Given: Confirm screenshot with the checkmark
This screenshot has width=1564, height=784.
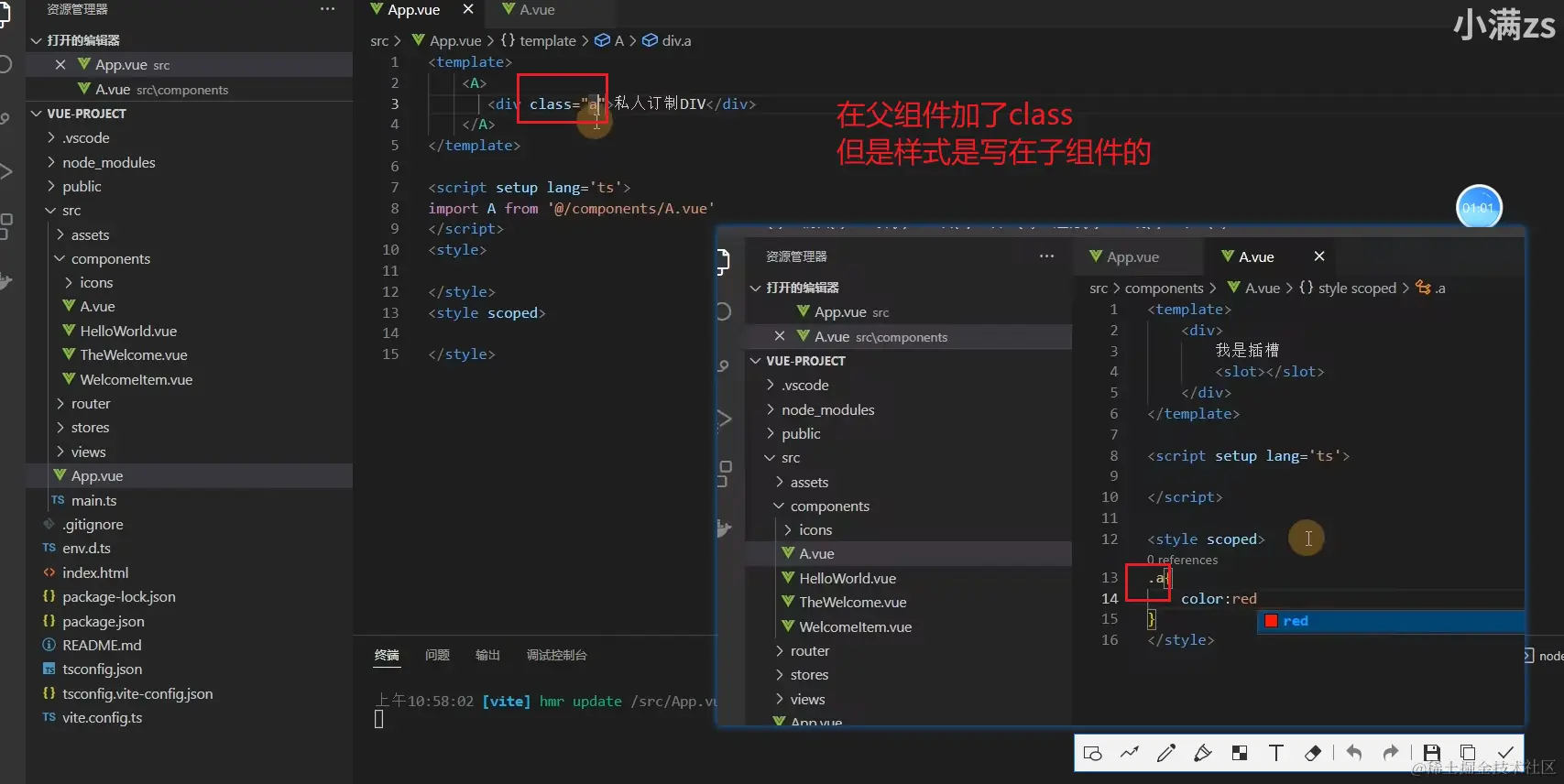Looking at the screenshot, I should point(1505,753).
